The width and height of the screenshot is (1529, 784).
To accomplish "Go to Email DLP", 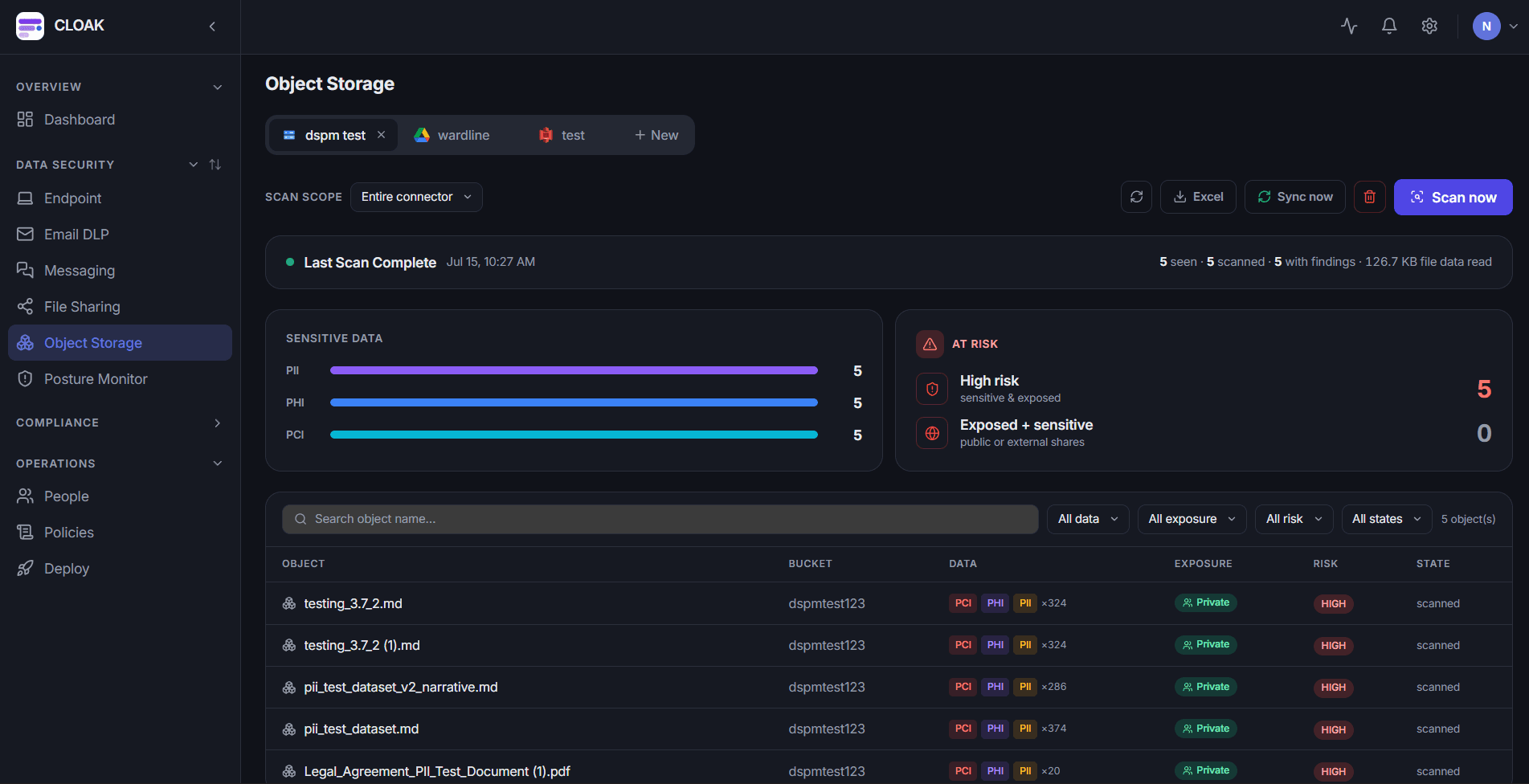I will [x=120, y=235].
